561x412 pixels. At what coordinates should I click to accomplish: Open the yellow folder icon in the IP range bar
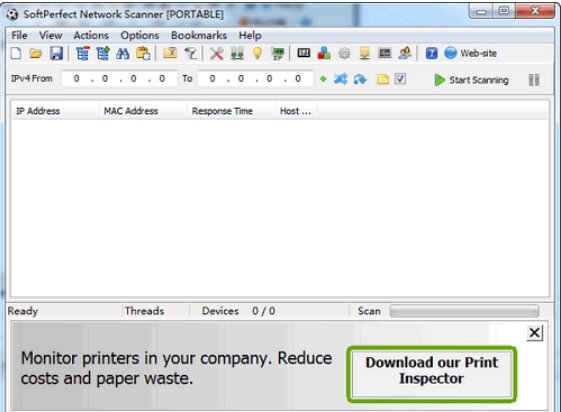[x=383, y=79]
